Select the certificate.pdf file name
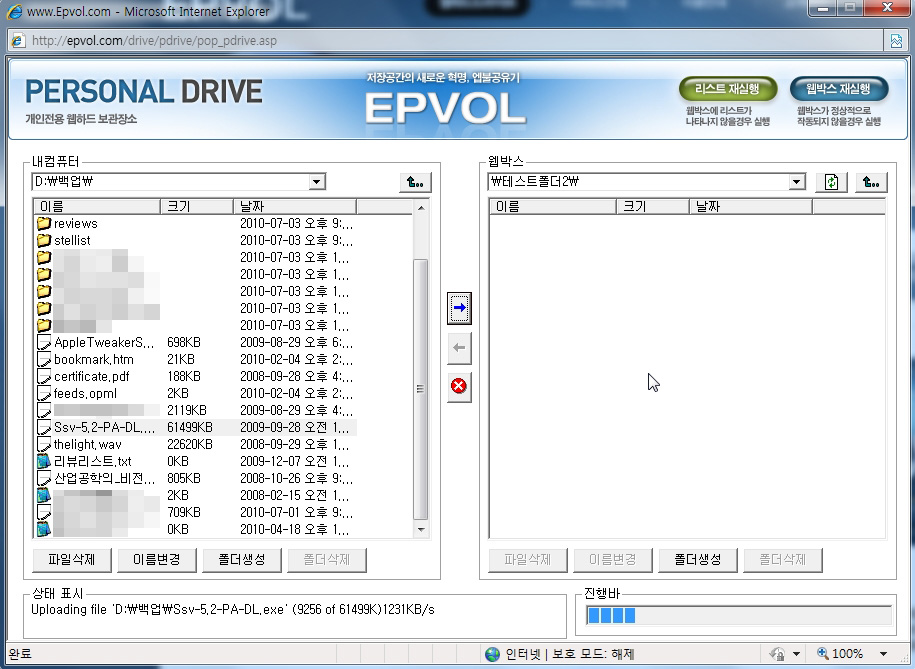 [x=92, y=377]
